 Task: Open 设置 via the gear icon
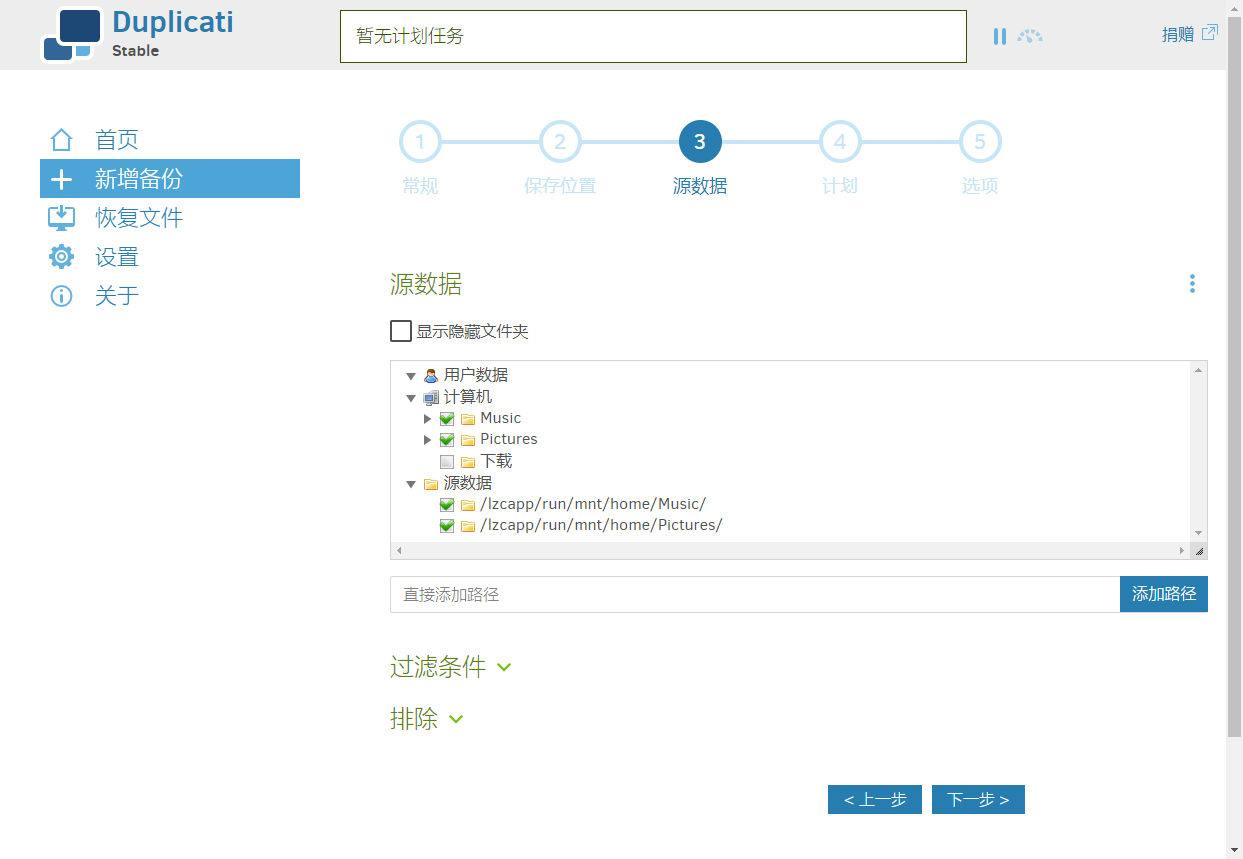pos(62,257)
